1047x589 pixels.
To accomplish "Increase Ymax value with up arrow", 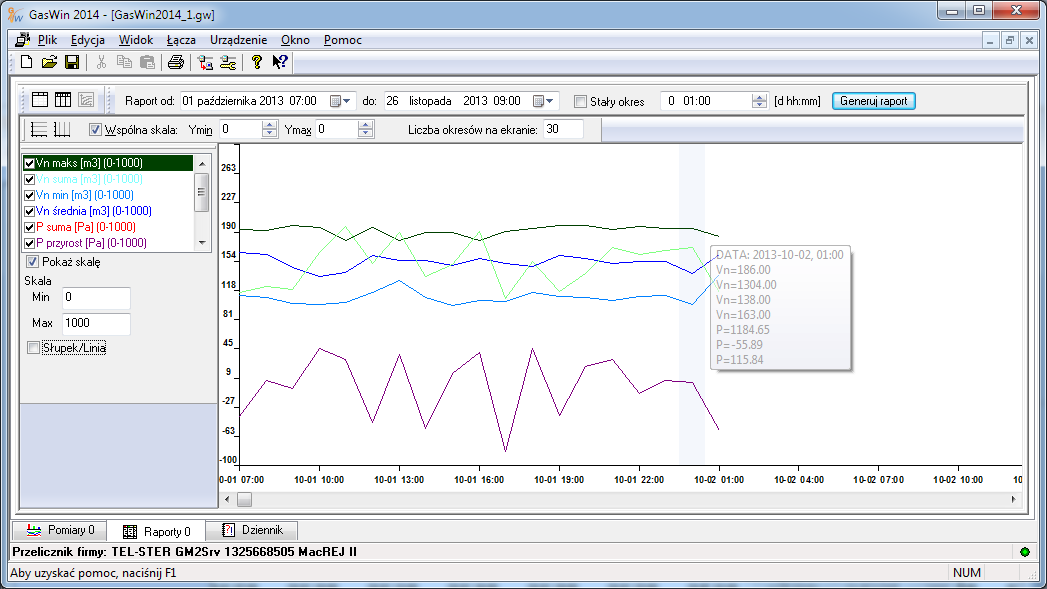I will tap(365, 125).
